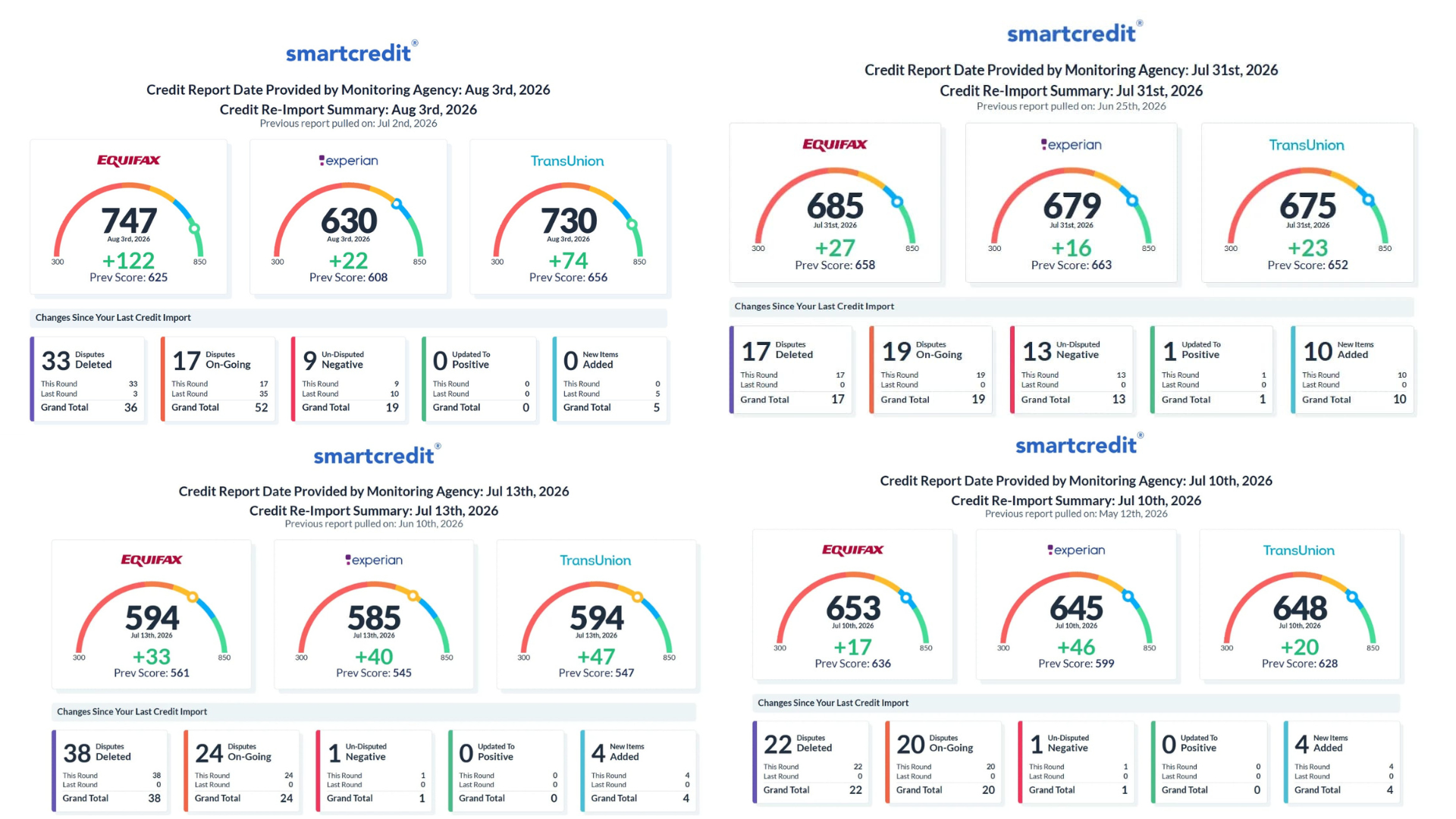Image resolution: width=1456 pixels, height=819 pixels.
Task: Click the +27 score change
Action: point(835,248)
